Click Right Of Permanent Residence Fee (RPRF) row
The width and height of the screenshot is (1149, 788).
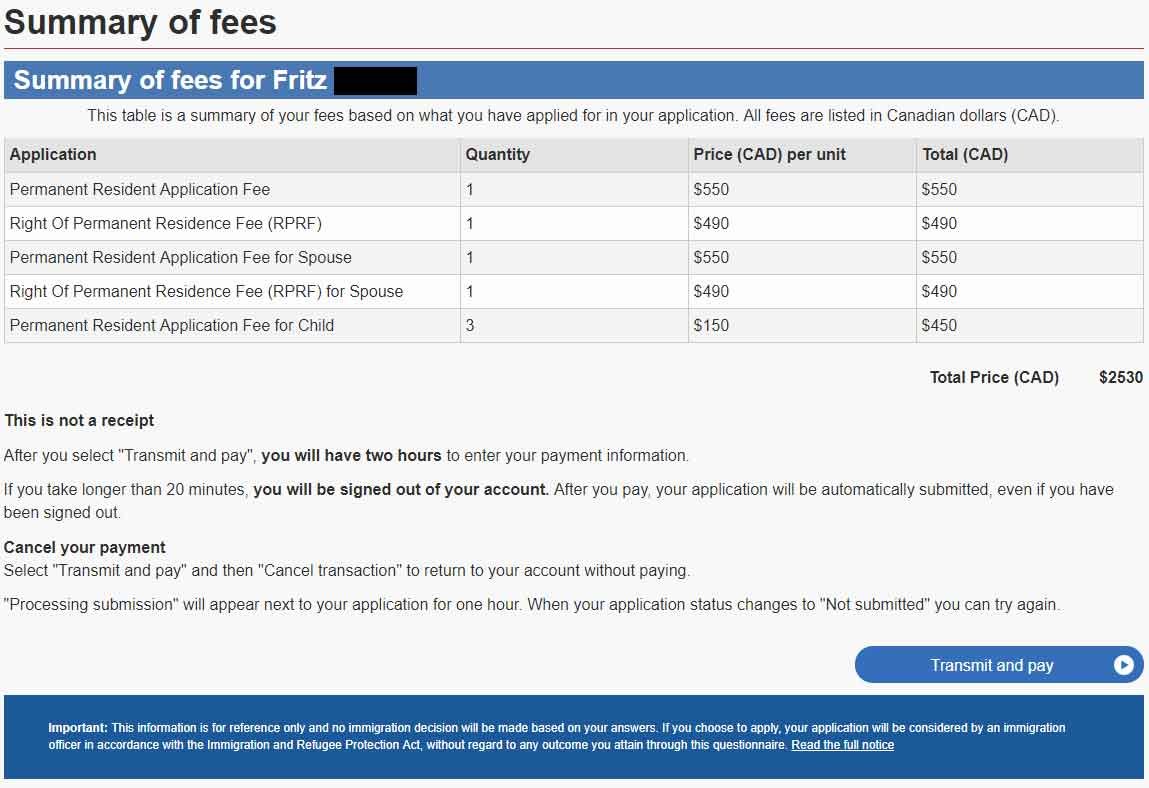point(574,224)
